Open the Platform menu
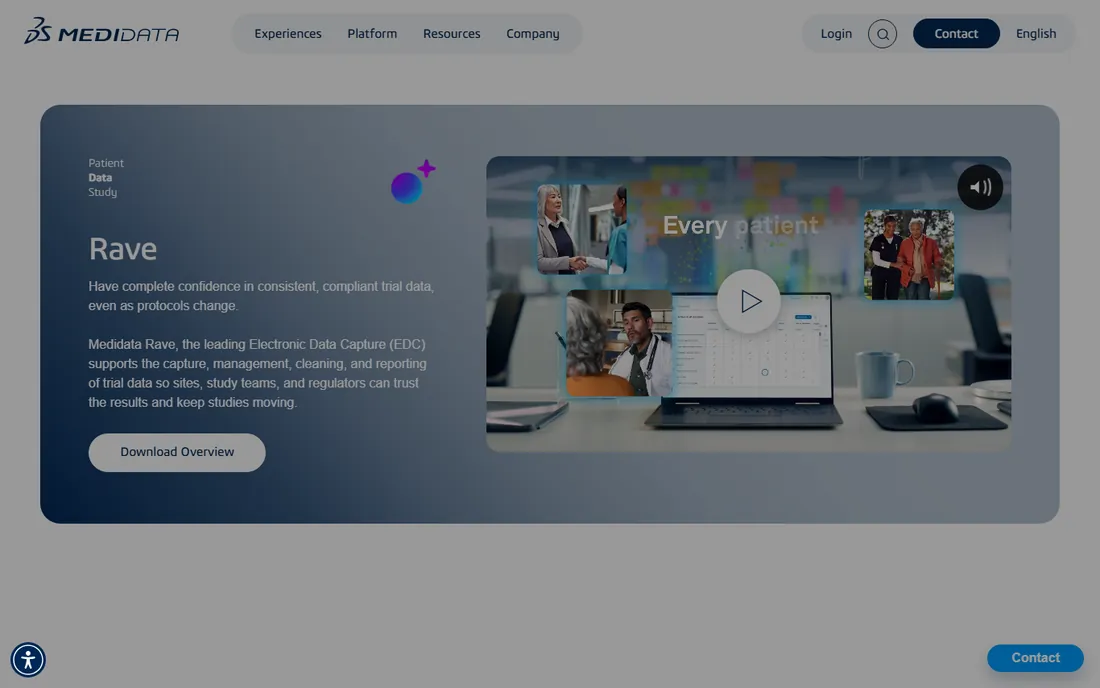 [x=372, y=34]
